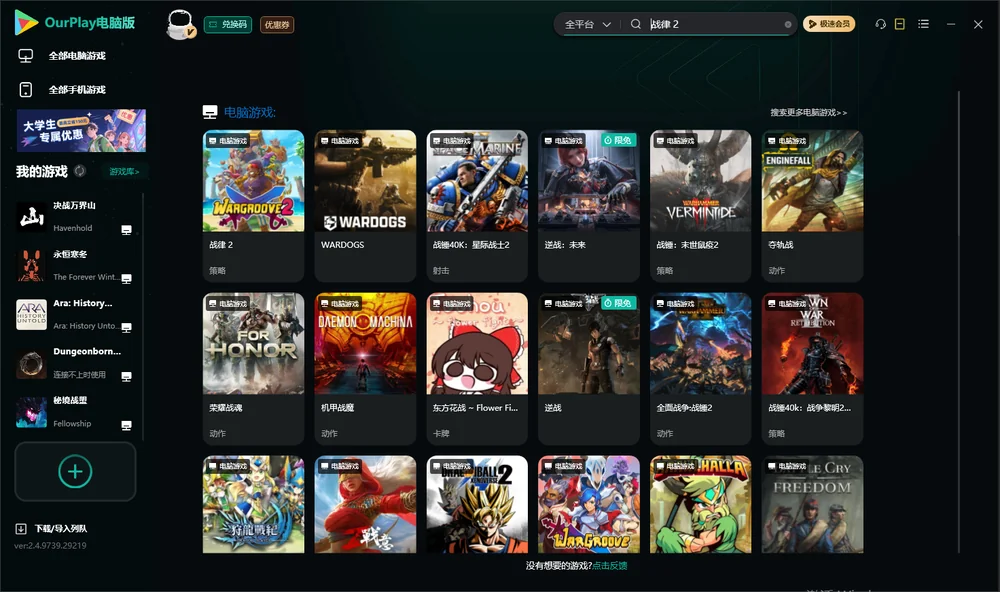The height and width of the screenshot is (592, 1000).
Task: Open 战锤: 末世鼠疫2 Vermintide card
Action: tap(701, 205)
